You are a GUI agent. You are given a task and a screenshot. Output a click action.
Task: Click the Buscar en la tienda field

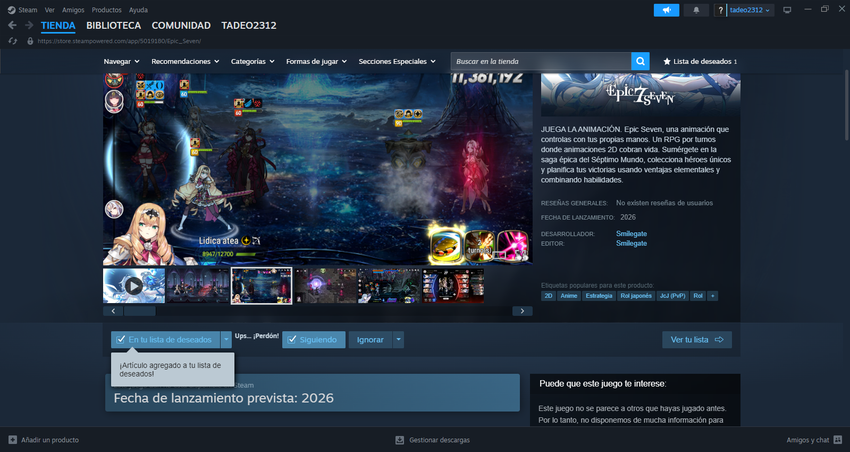(x=541, y=61)
